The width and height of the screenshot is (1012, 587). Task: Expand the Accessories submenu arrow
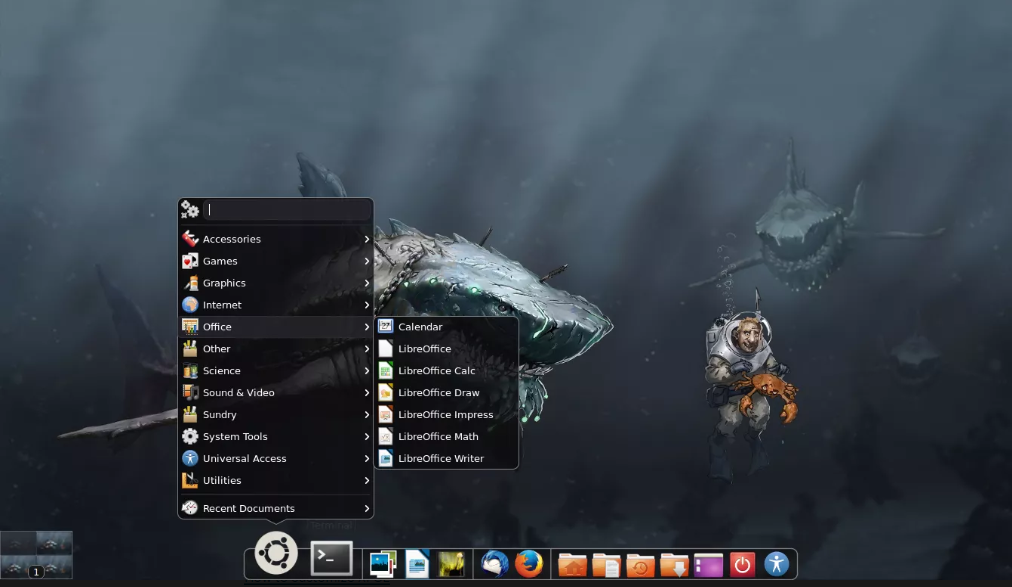click(367, 239)
